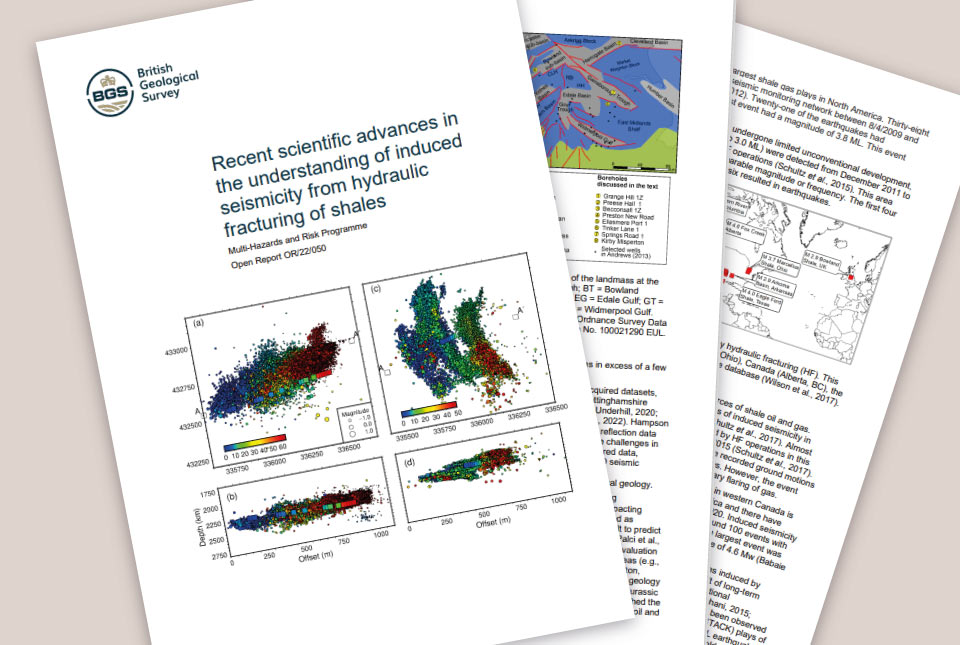Image resolution: width=960 pixels, height=645 pixels.
Task: Click the 'Becconsall 1Z' borehole marker icon
Action: click(x=598, y=209)
